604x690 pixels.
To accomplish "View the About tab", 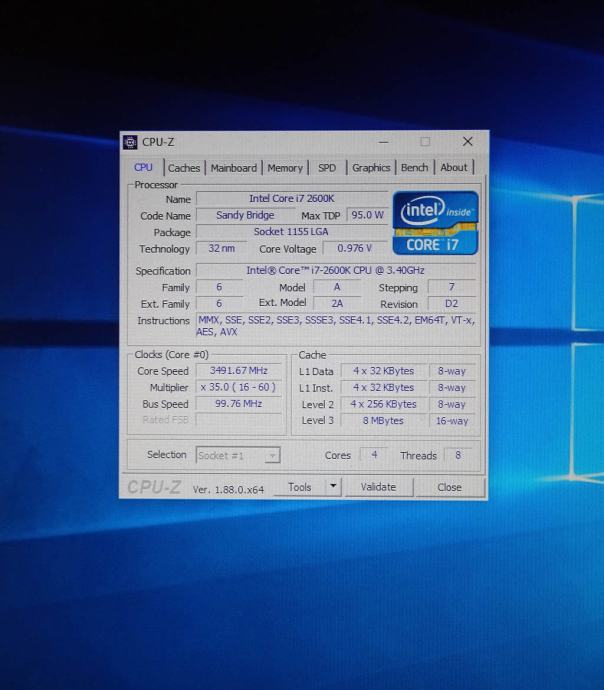I will (x=454, y=168).
